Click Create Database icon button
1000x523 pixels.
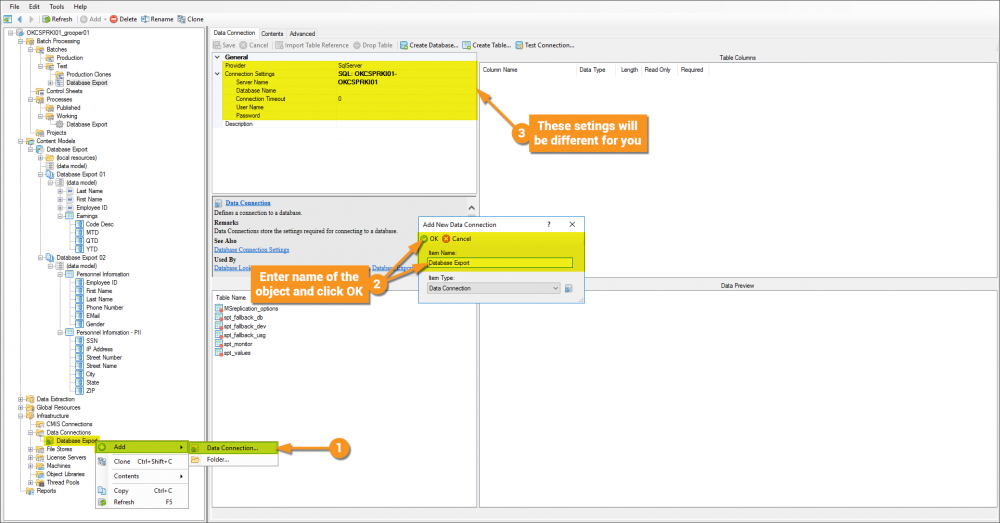[404, 45]
